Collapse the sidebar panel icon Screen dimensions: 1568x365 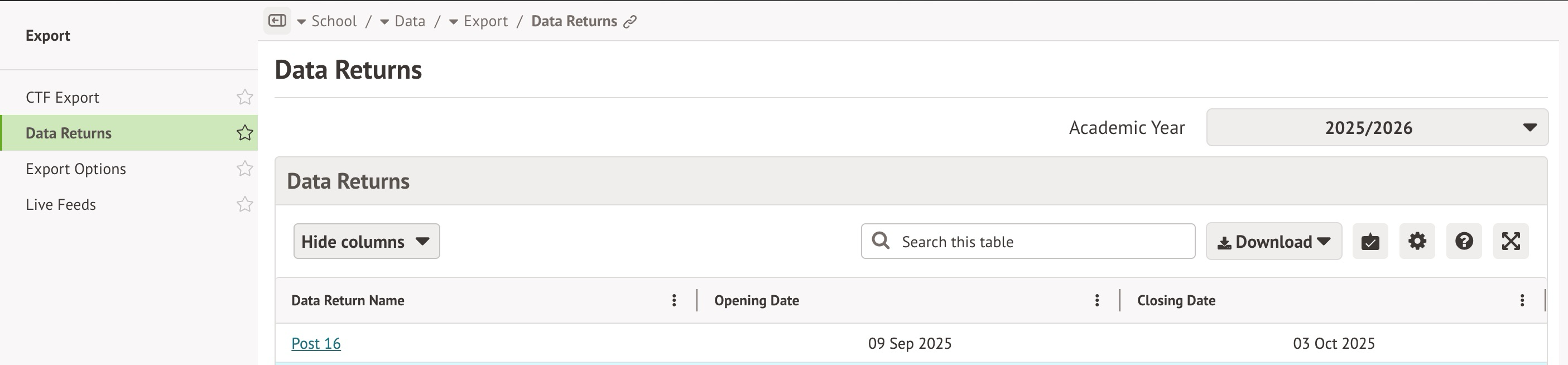coord(277,21)
